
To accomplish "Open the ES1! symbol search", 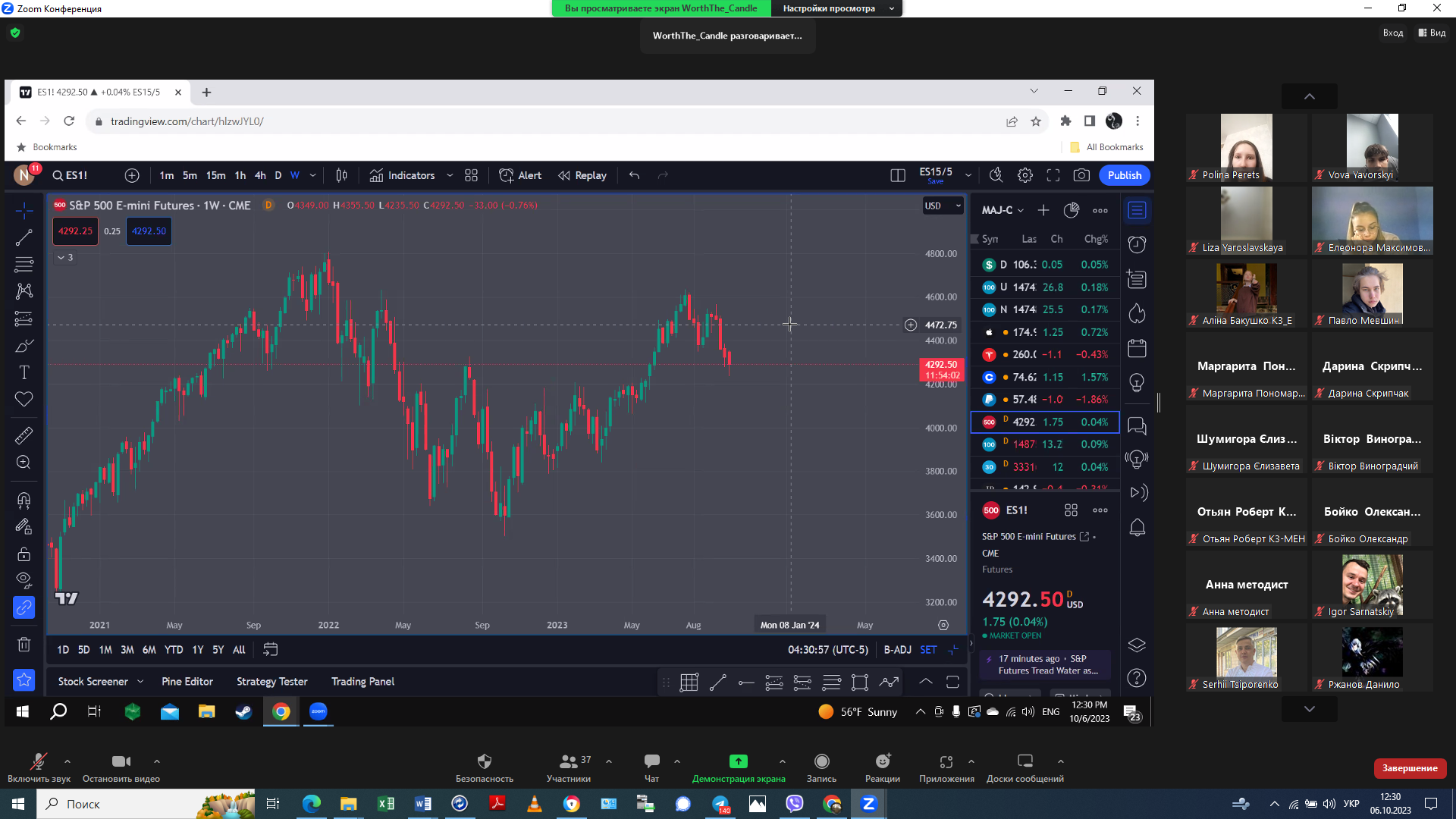I will (x=70, y=175).
